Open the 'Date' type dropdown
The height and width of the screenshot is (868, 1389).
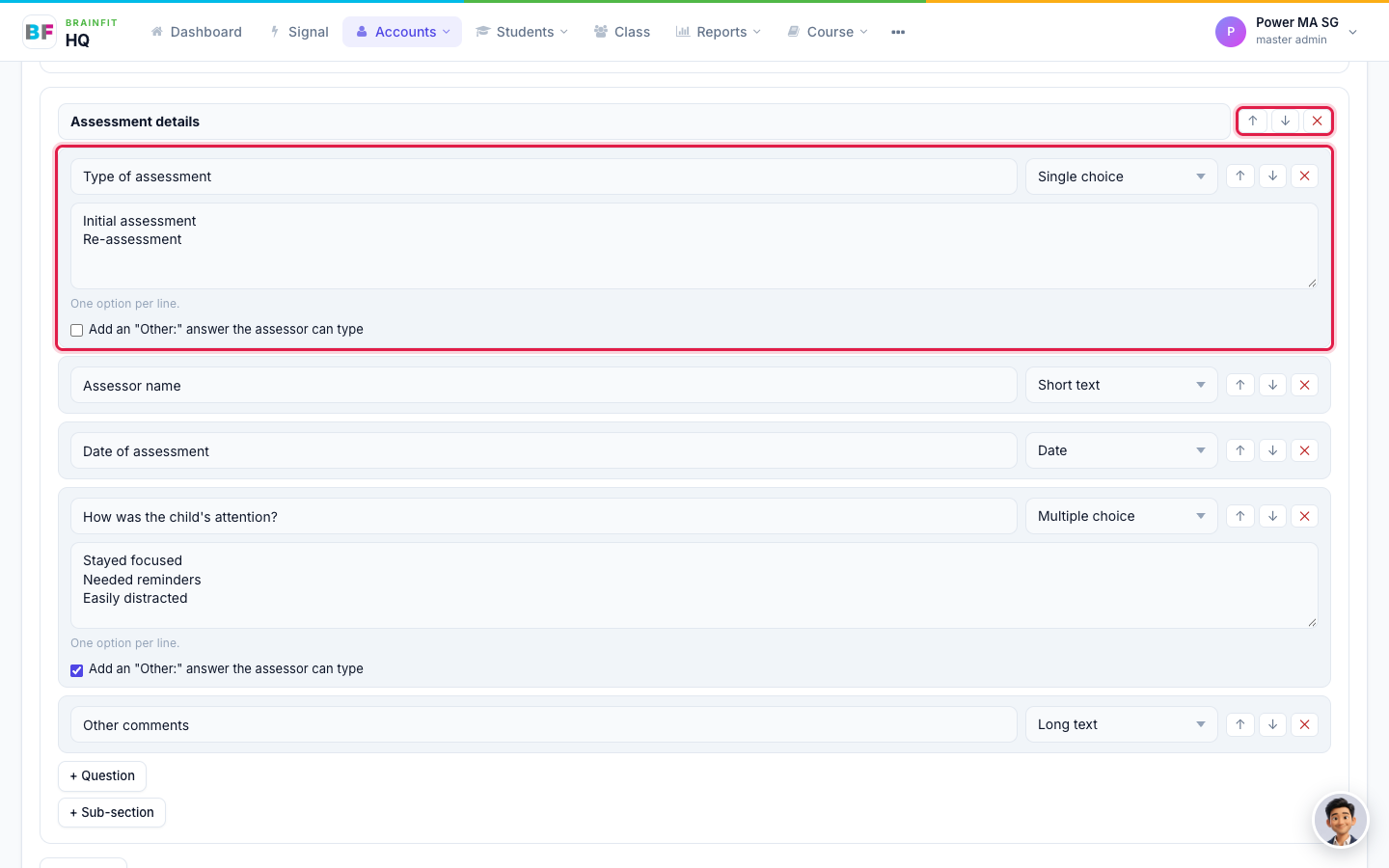click(x=1121, y=450)
